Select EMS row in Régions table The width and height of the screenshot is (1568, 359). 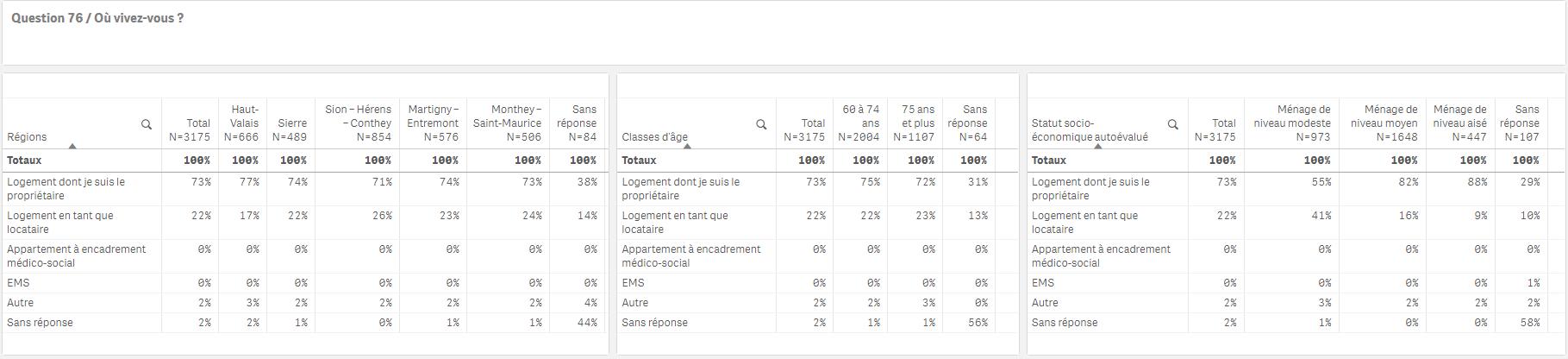pyautogui.click(x=305, y=283)
